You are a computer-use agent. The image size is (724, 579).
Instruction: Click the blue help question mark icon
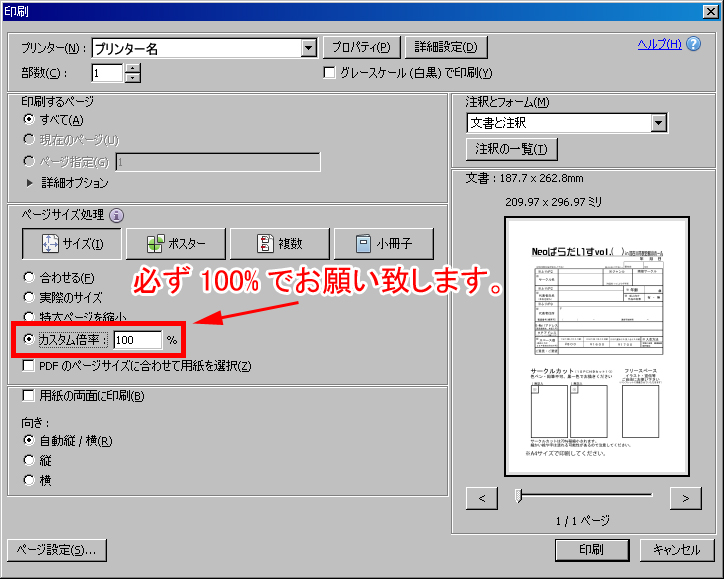(694, 45)
